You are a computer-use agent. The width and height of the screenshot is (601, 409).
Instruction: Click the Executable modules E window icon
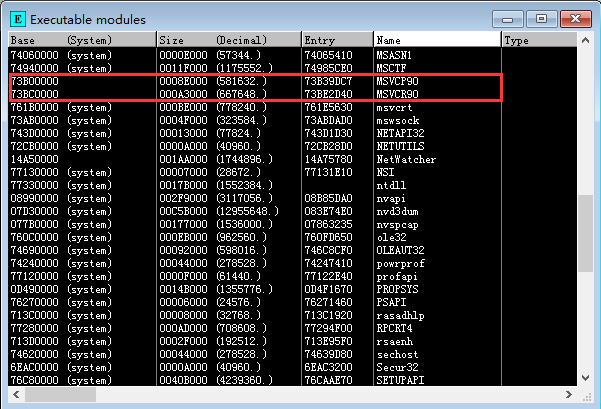(x=18, y=19)
